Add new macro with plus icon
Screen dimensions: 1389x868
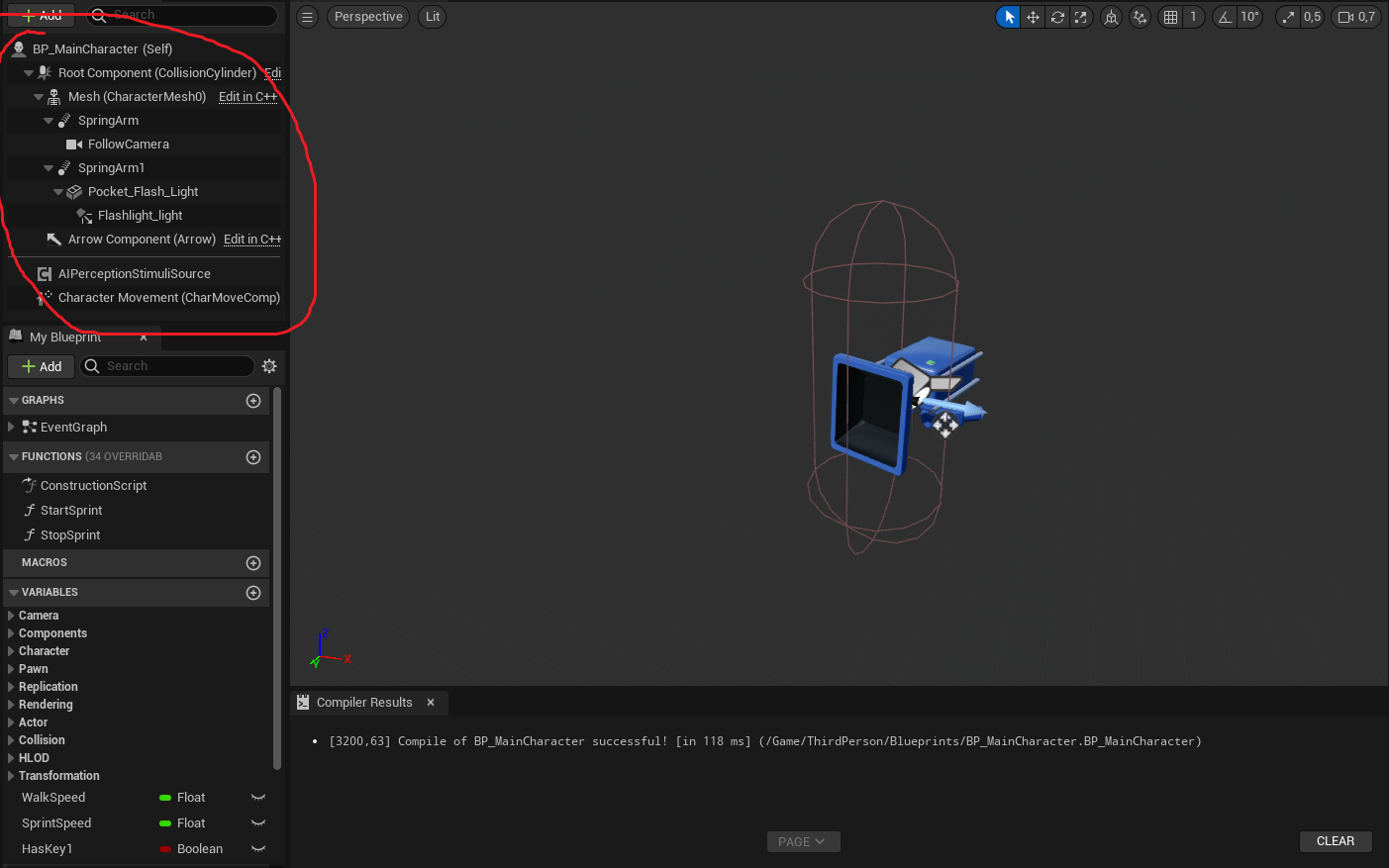tap(253, 563)
